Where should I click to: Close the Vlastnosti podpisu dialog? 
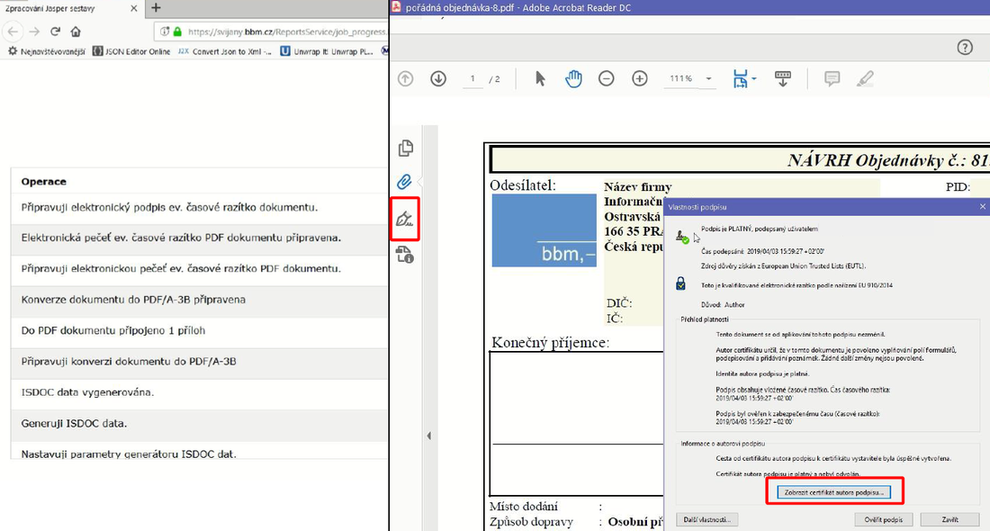point(982,206)
